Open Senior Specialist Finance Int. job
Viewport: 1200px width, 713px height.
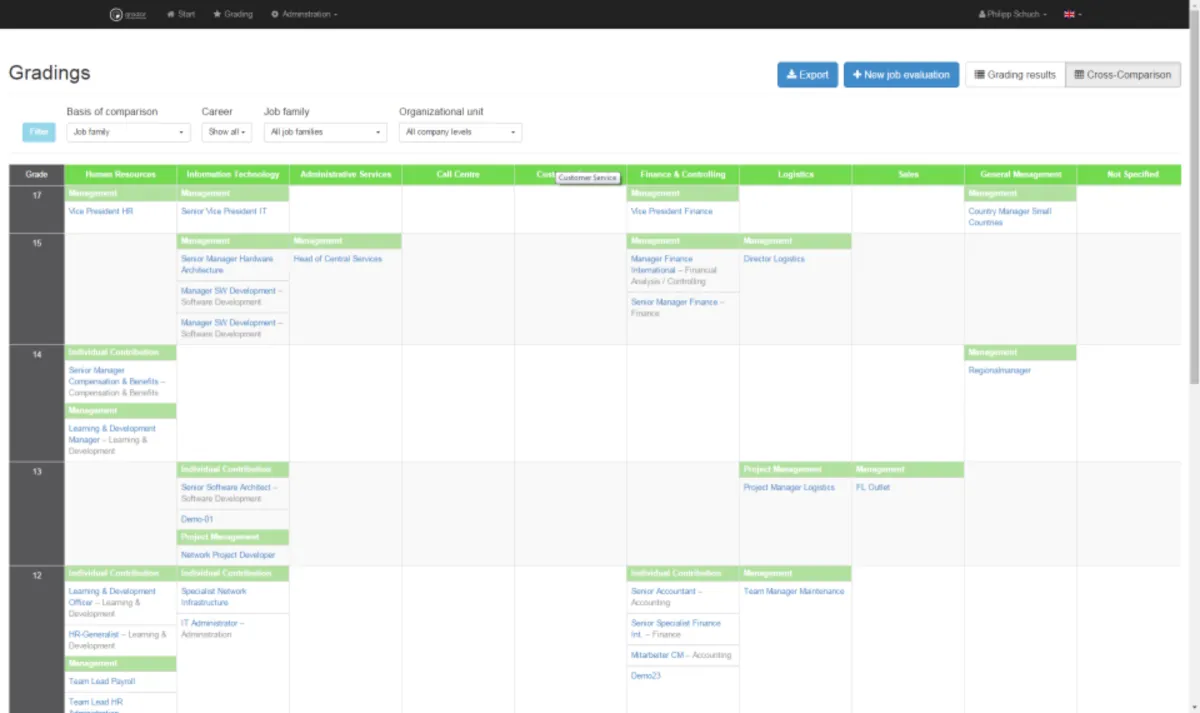click(x=676, y=629)
